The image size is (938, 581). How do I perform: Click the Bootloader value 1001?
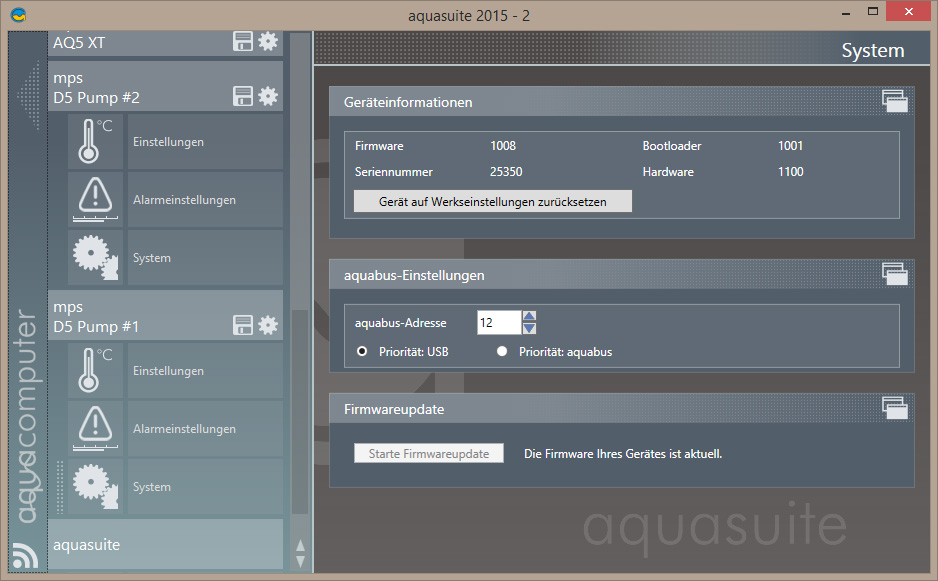pyautogui.click(x=790, y=145)
